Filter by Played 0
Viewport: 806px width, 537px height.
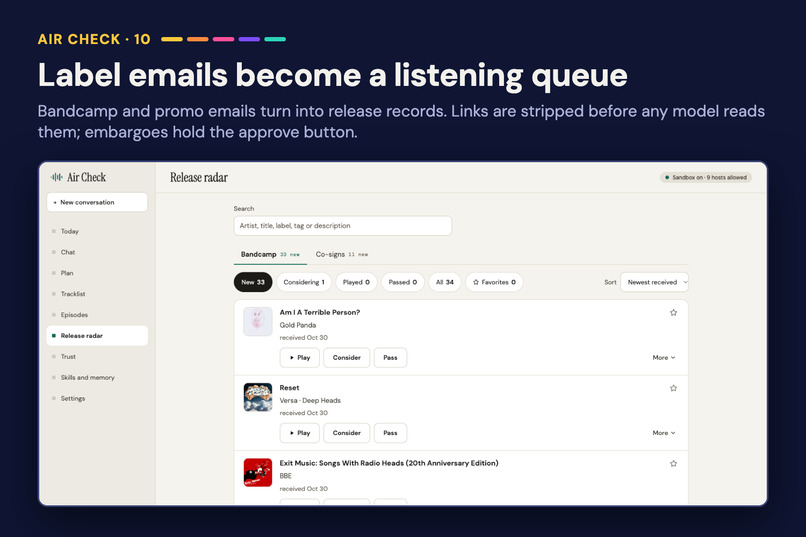[x=356, y=282]
